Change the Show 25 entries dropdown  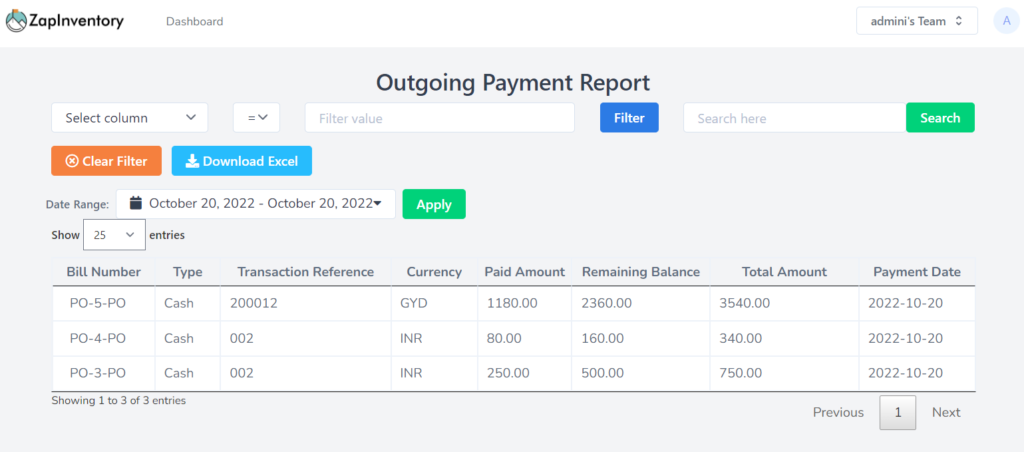pos(114,234)
